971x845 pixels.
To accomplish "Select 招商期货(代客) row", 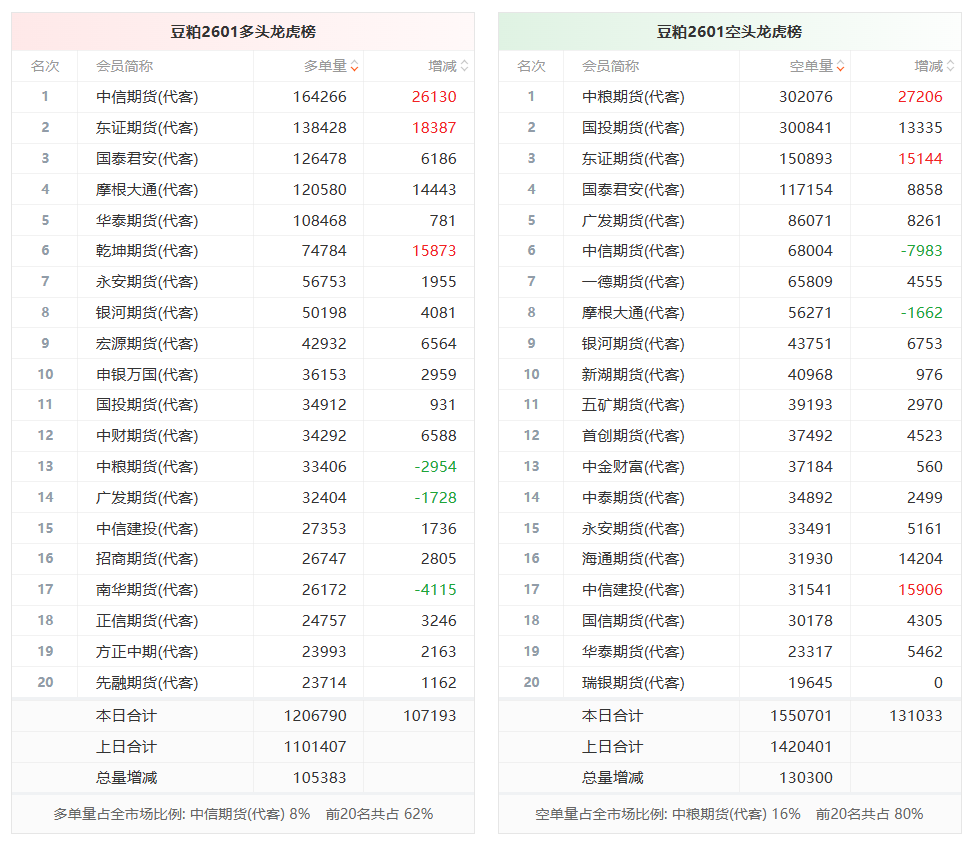I will [243, 559].
